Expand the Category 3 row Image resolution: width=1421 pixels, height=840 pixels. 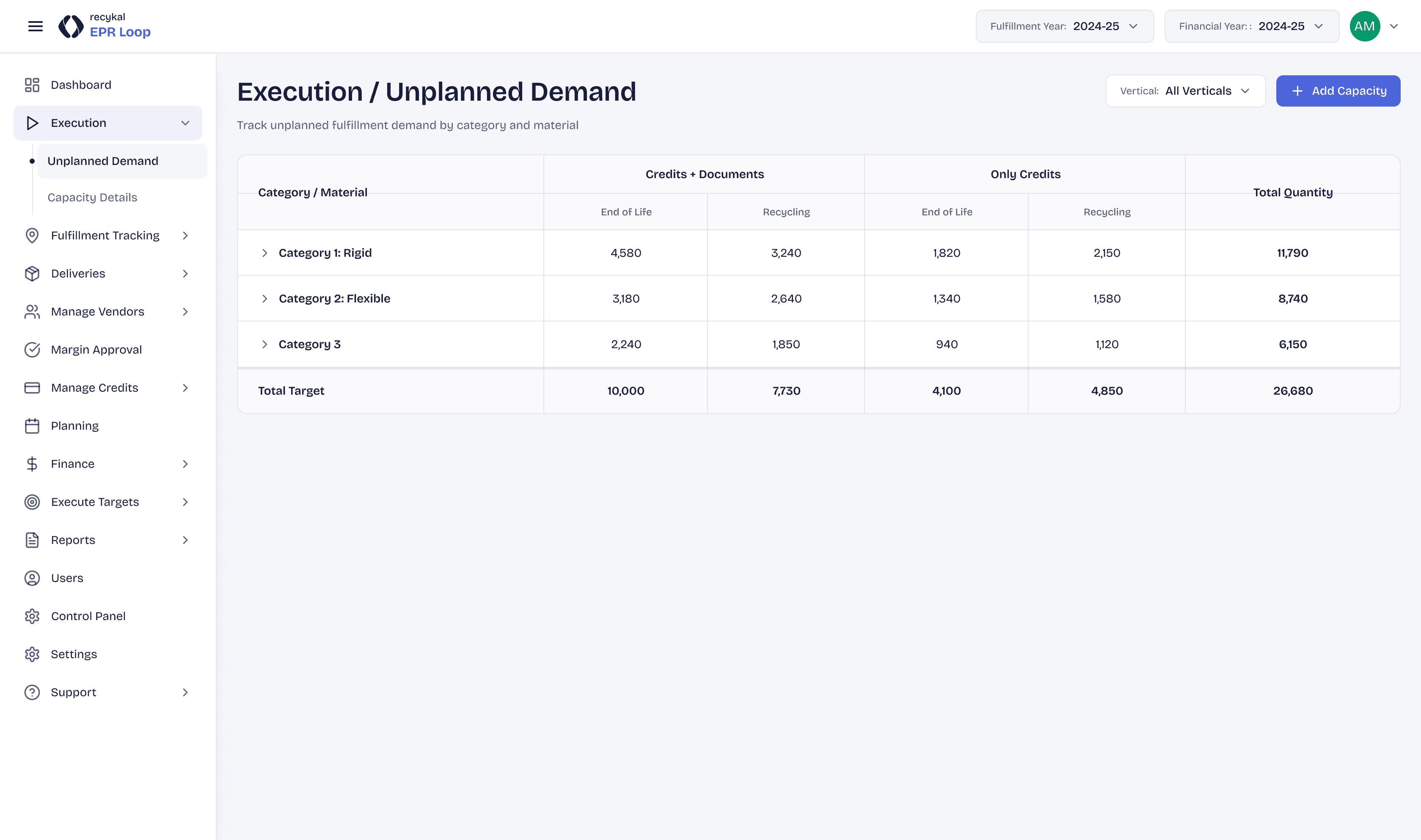click(x=264, y=344)
